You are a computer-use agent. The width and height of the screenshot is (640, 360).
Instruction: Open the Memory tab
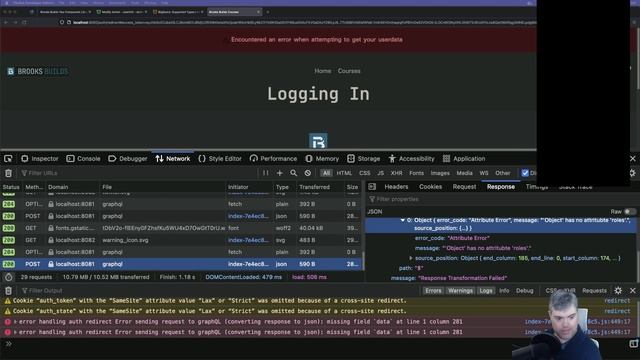point(322,159)
